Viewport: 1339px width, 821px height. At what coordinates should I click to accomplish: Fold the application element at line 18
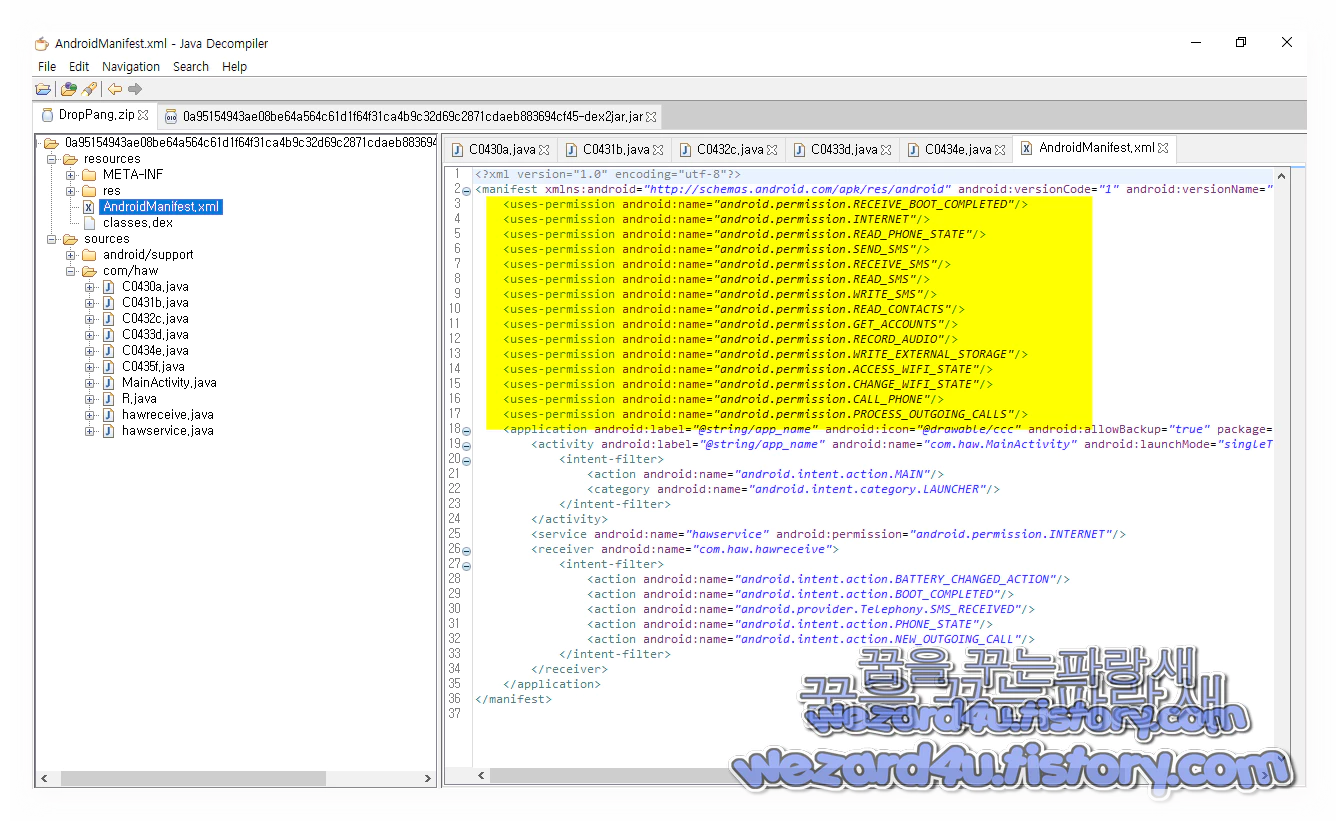point(467,430)
